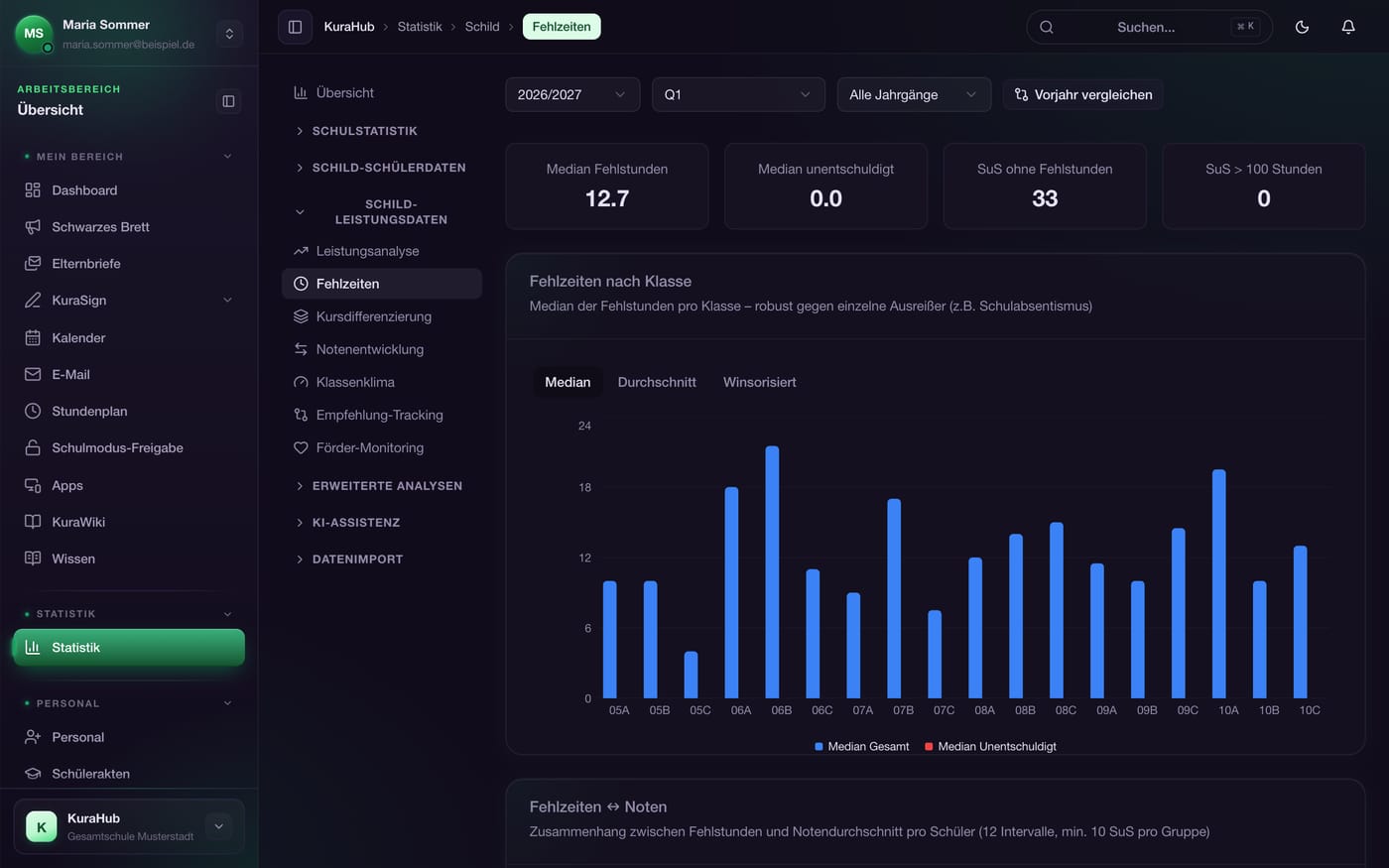This screenshot has height=868, width=1389.
Task: Click the Wissen icon
Action: pos(33,558)
